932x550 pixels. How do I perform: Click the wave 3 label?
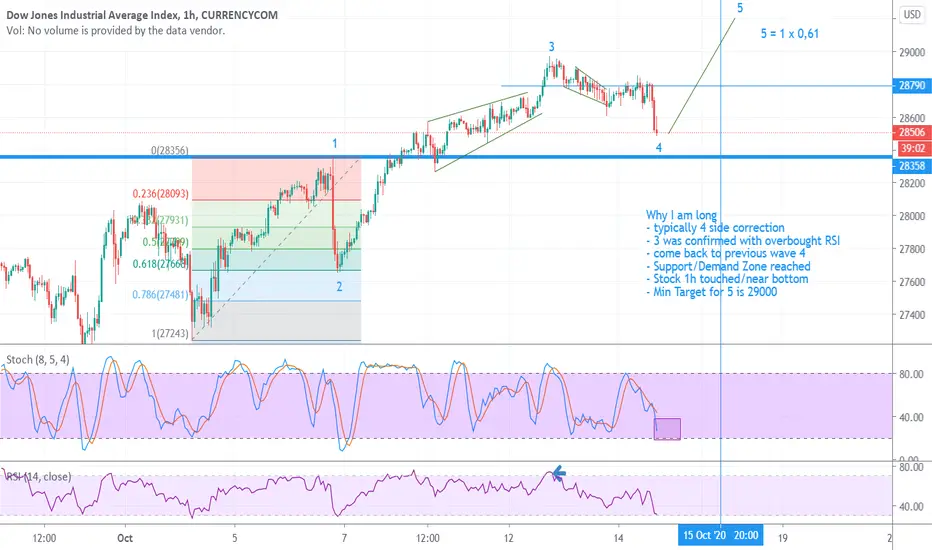[x=552, y=46]
